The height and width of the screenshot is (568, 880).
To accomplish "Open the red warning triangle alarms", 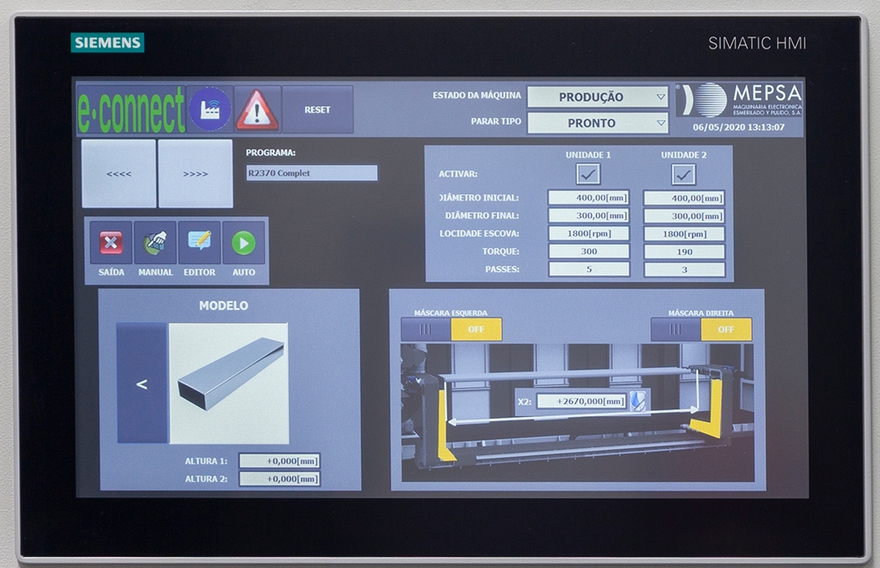I will (257, 110).
